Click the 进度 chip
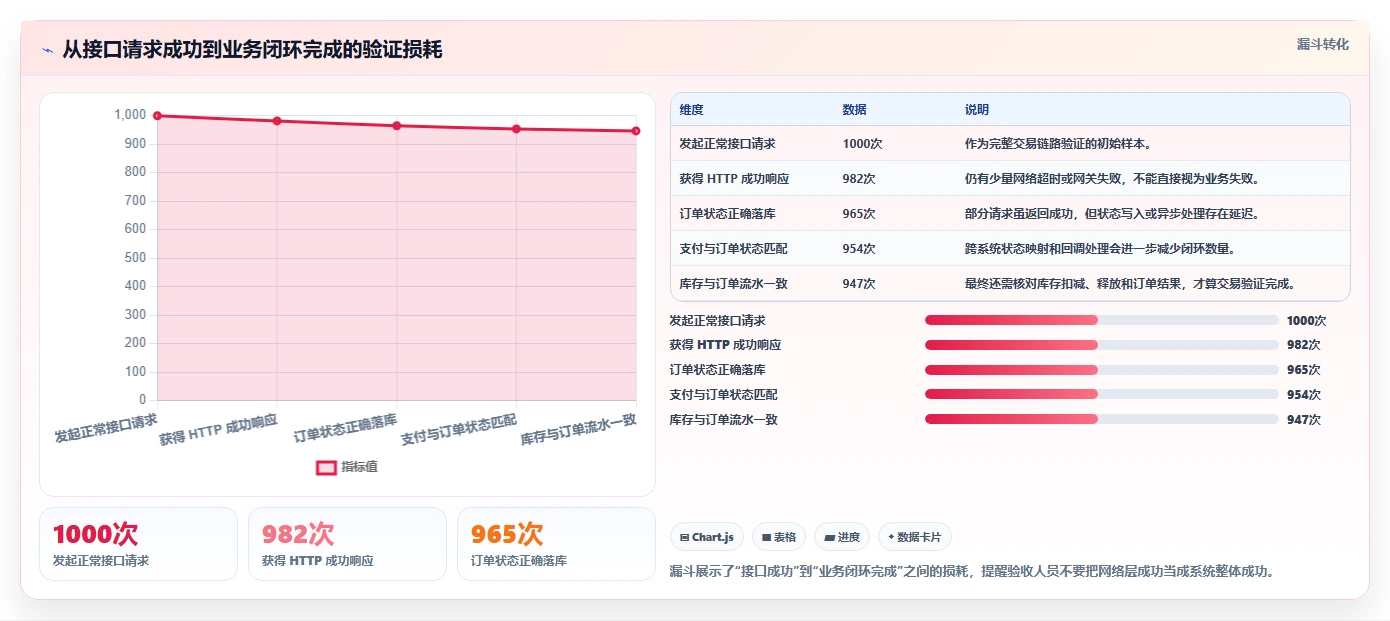The width and height of the screenshot is (1390, 621). point(842,537)
